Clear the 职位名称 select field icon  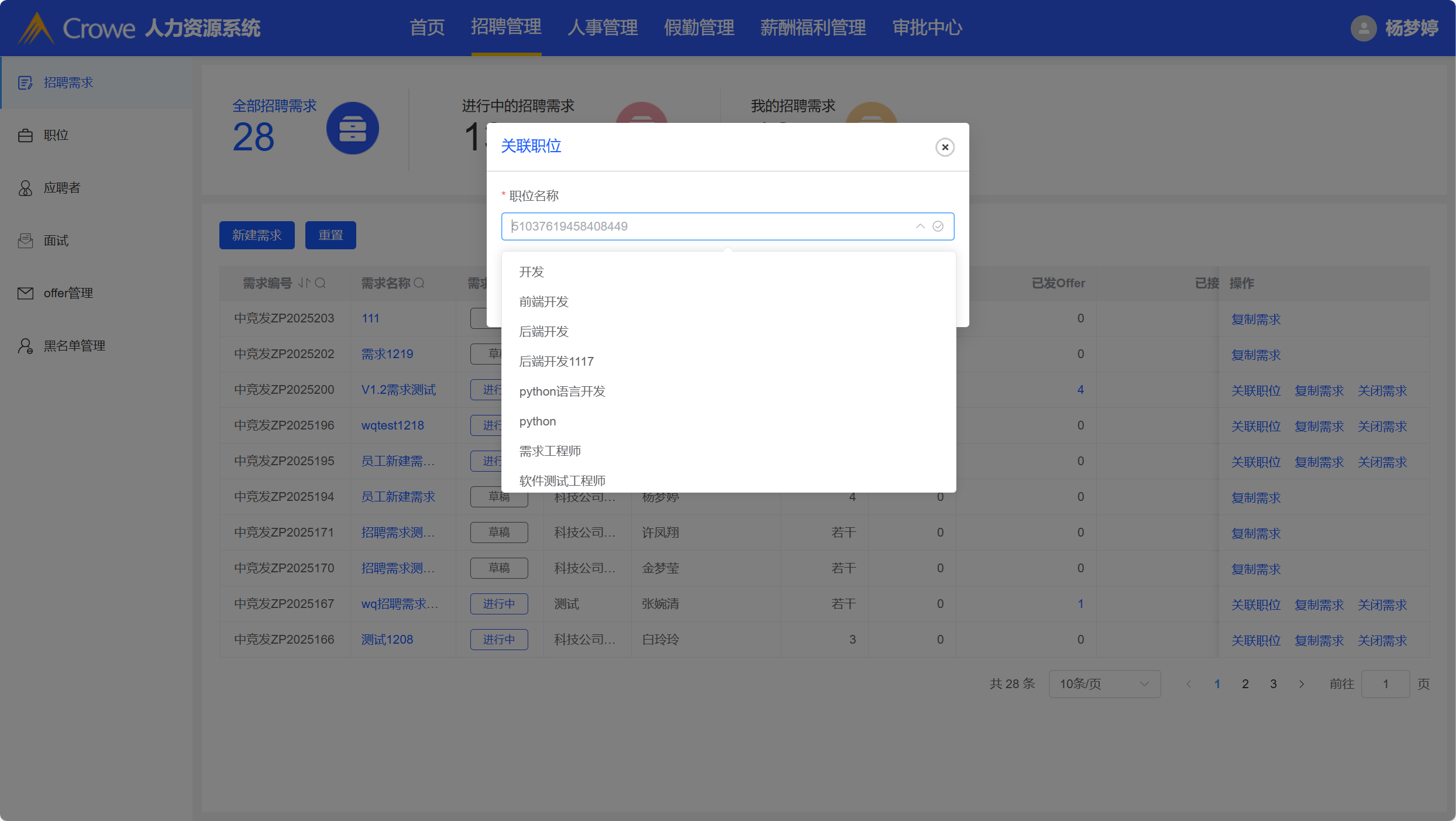coord(938,226)
